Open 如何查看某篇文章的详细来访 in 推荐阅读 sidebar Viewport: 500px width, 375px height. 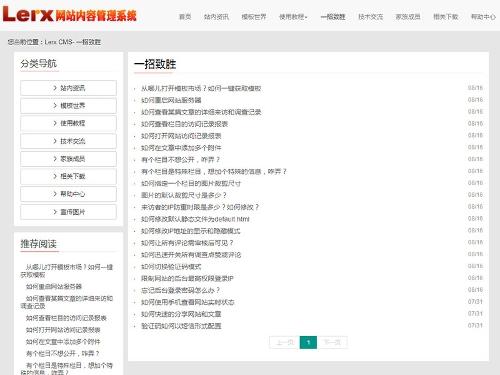pos(67,302)
